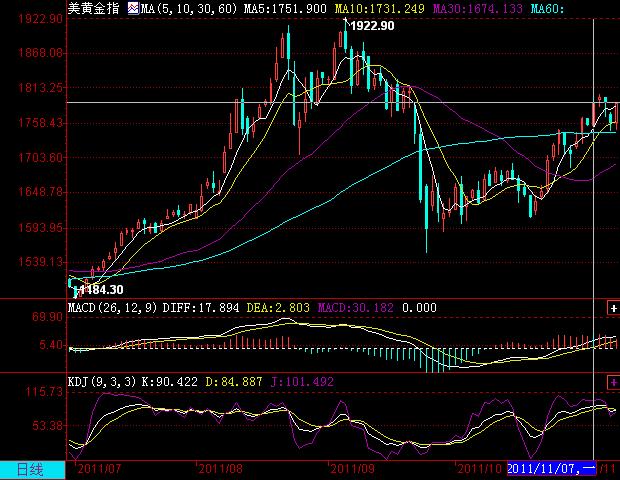
Task: Click the 5.40 MACD axis label
Action: pos(51,345)
